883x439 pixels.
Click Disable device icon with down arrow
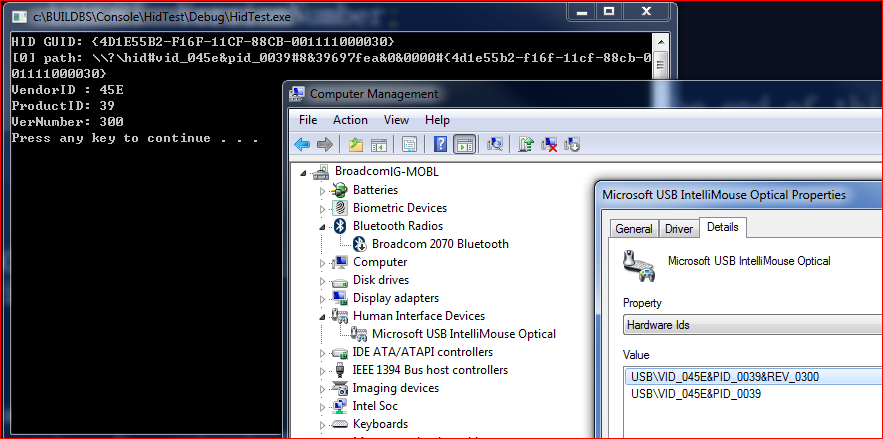(572, 145)
